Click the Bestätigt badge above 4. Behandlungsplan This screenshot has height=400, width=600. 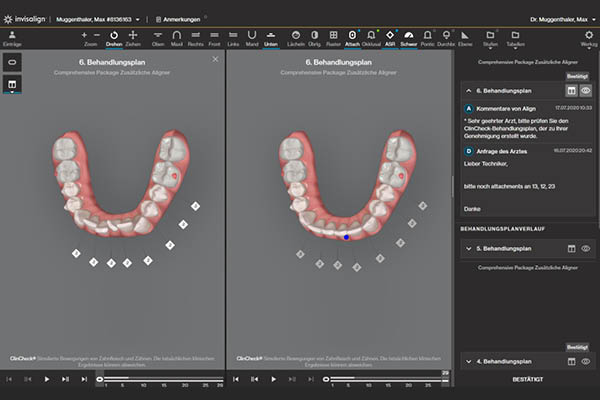(577, 347)
